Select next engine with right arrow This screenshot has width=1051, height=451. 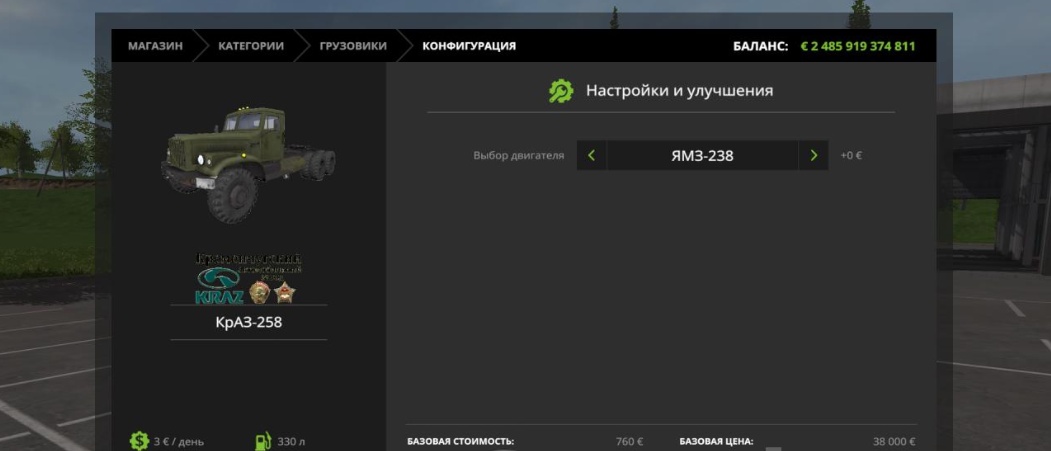point(813,155)
